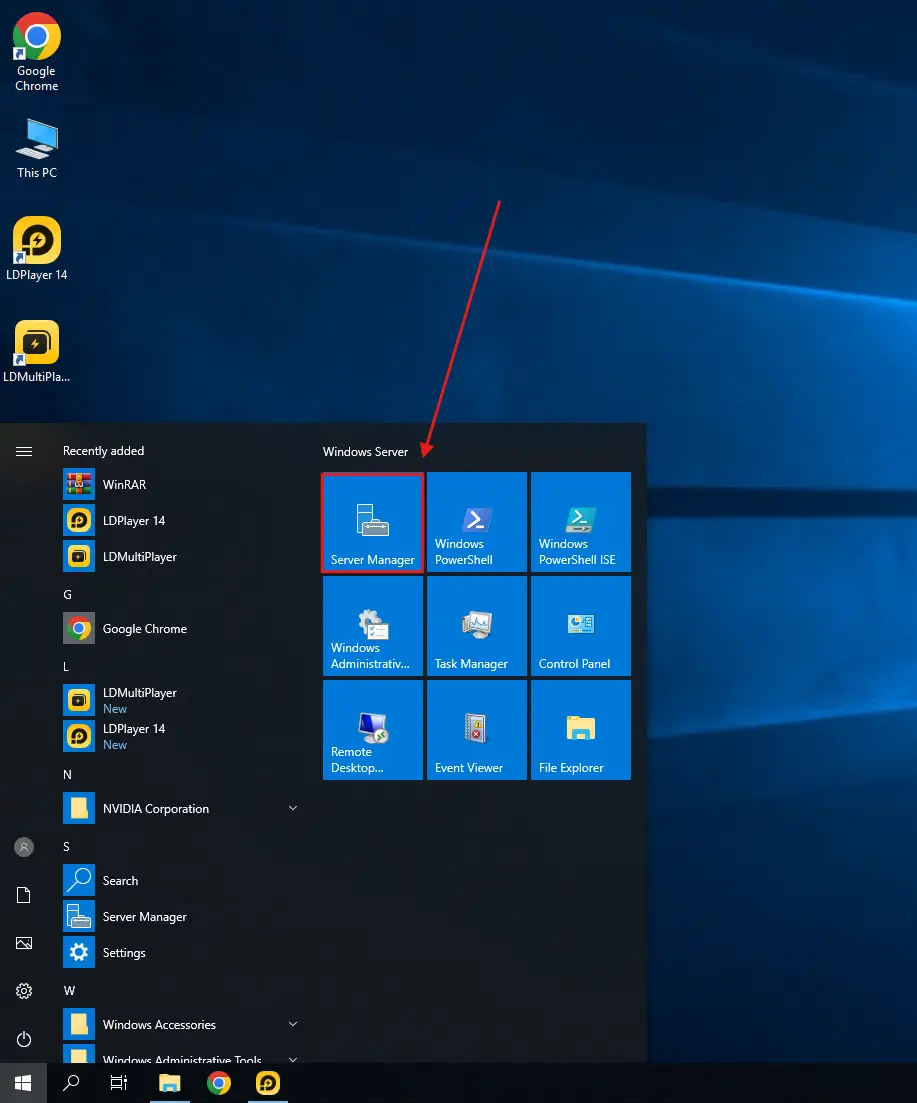917x1103 pixels.
Task: Select the Google Chrome desktop shortcut
Action: [37, 53]
